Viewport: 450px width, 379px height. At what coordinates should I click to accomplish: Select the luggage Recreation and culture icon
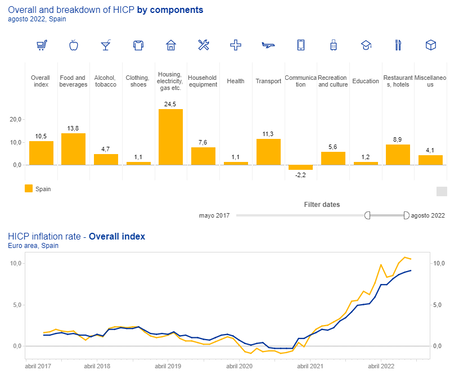point(333,45)
